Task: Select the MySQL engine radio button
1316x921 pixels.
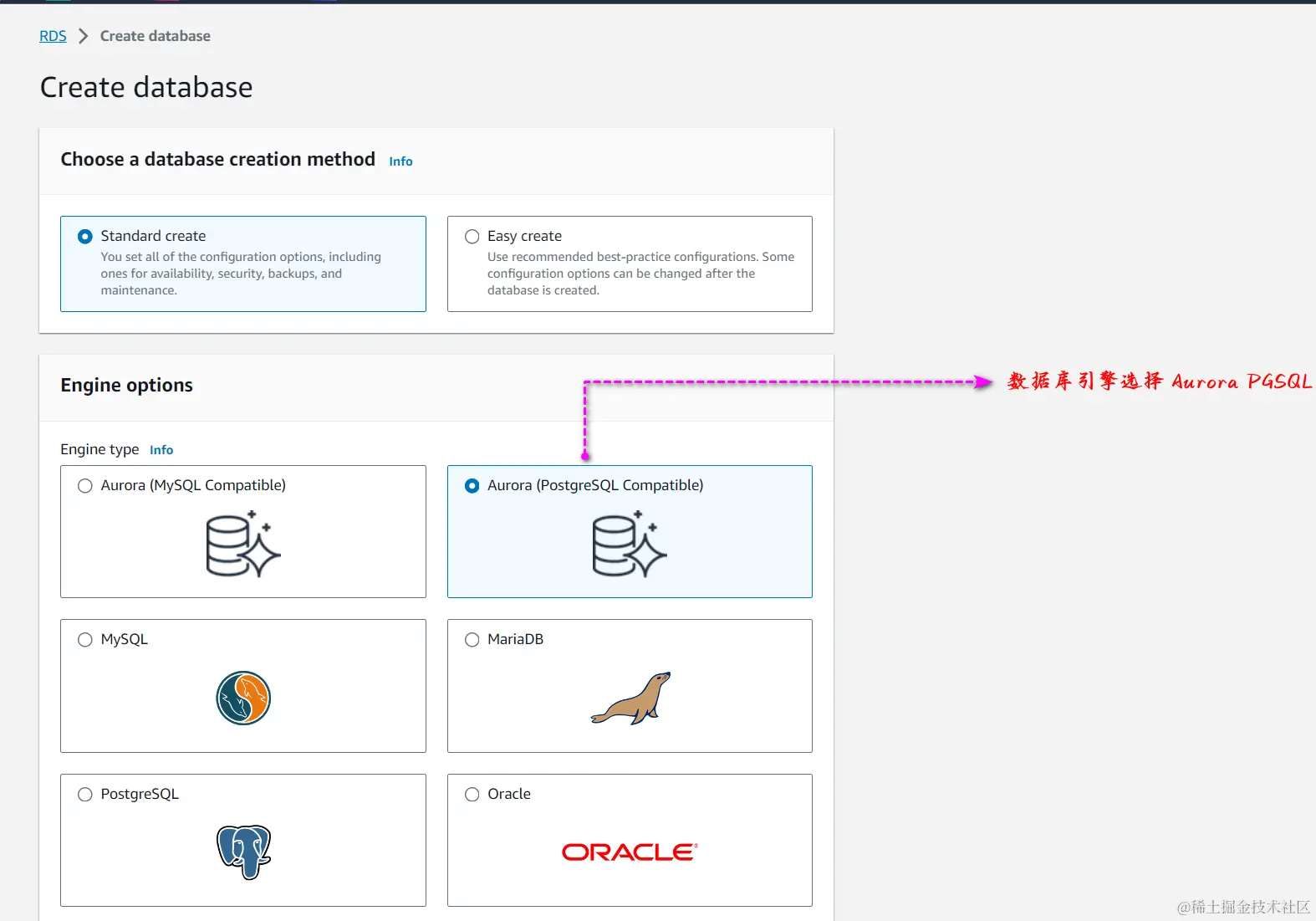Action: 84,640
